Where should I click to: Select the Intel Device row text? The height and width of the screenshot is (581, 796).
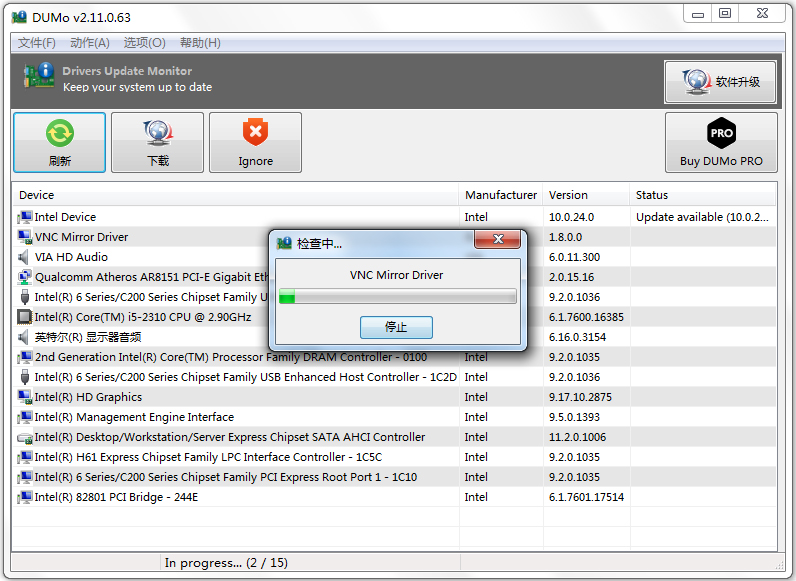coord(65,217)
